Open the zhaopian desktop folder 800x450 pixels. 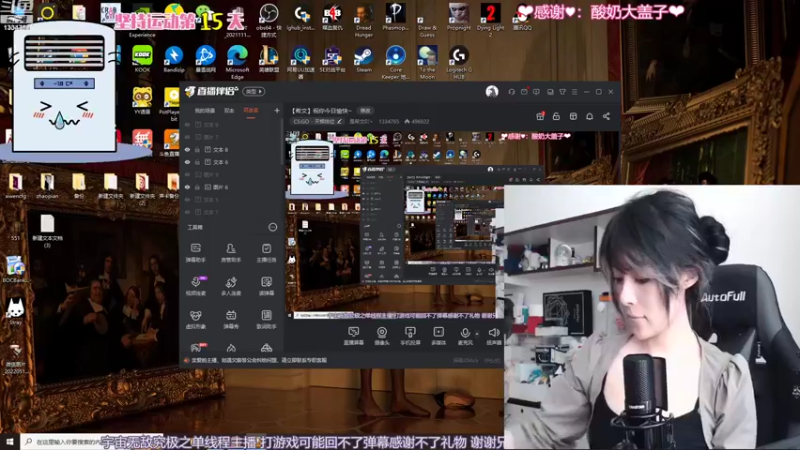point(47,186)
